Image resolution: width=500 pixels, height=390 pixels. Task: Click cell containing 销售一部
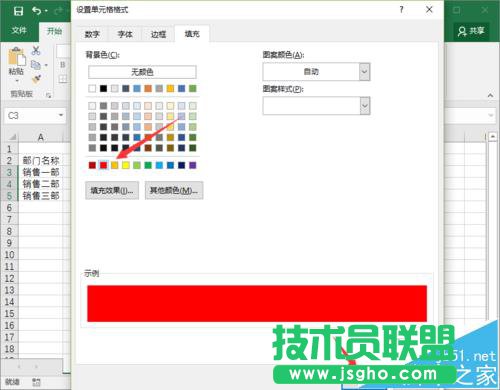pos(41,172)
